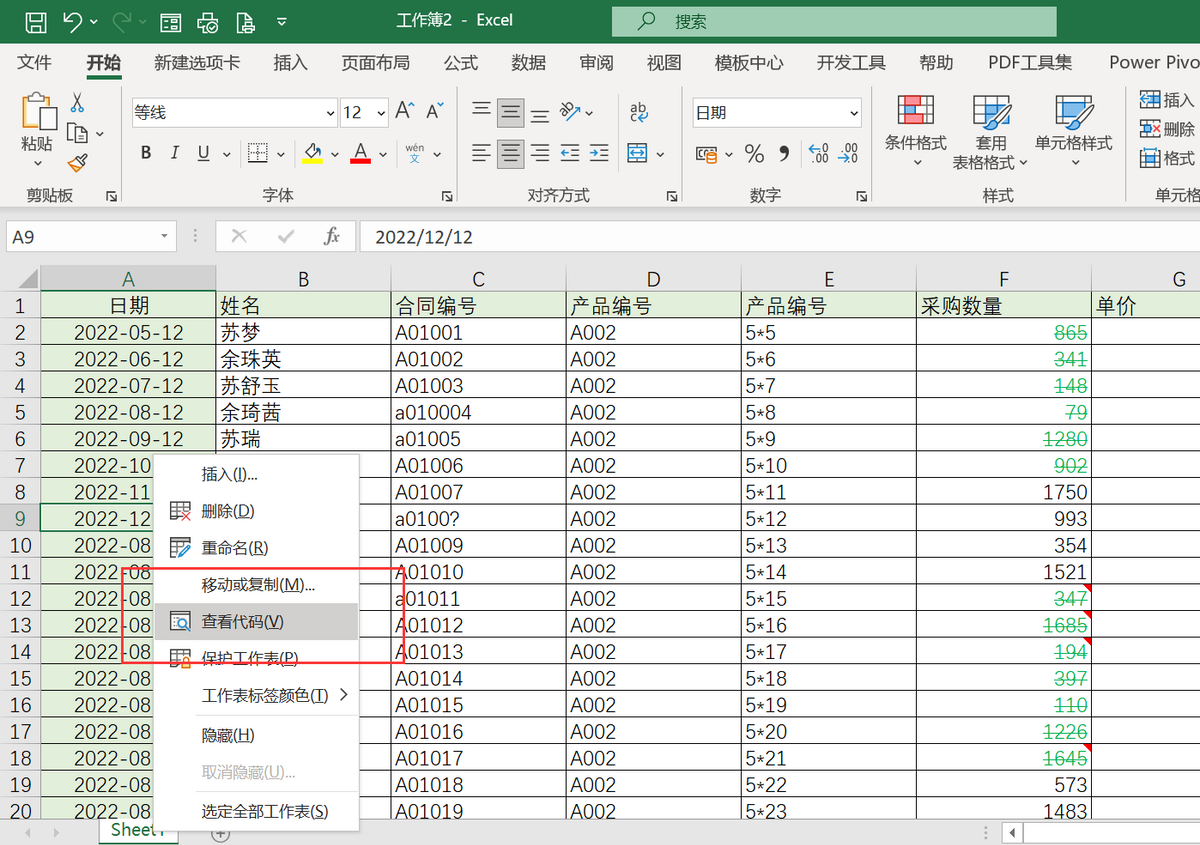Image resolution: width=1200 pixels, height=845 pixels.
Task: Merge and center the cells
Action: click(x=638, y=153)
